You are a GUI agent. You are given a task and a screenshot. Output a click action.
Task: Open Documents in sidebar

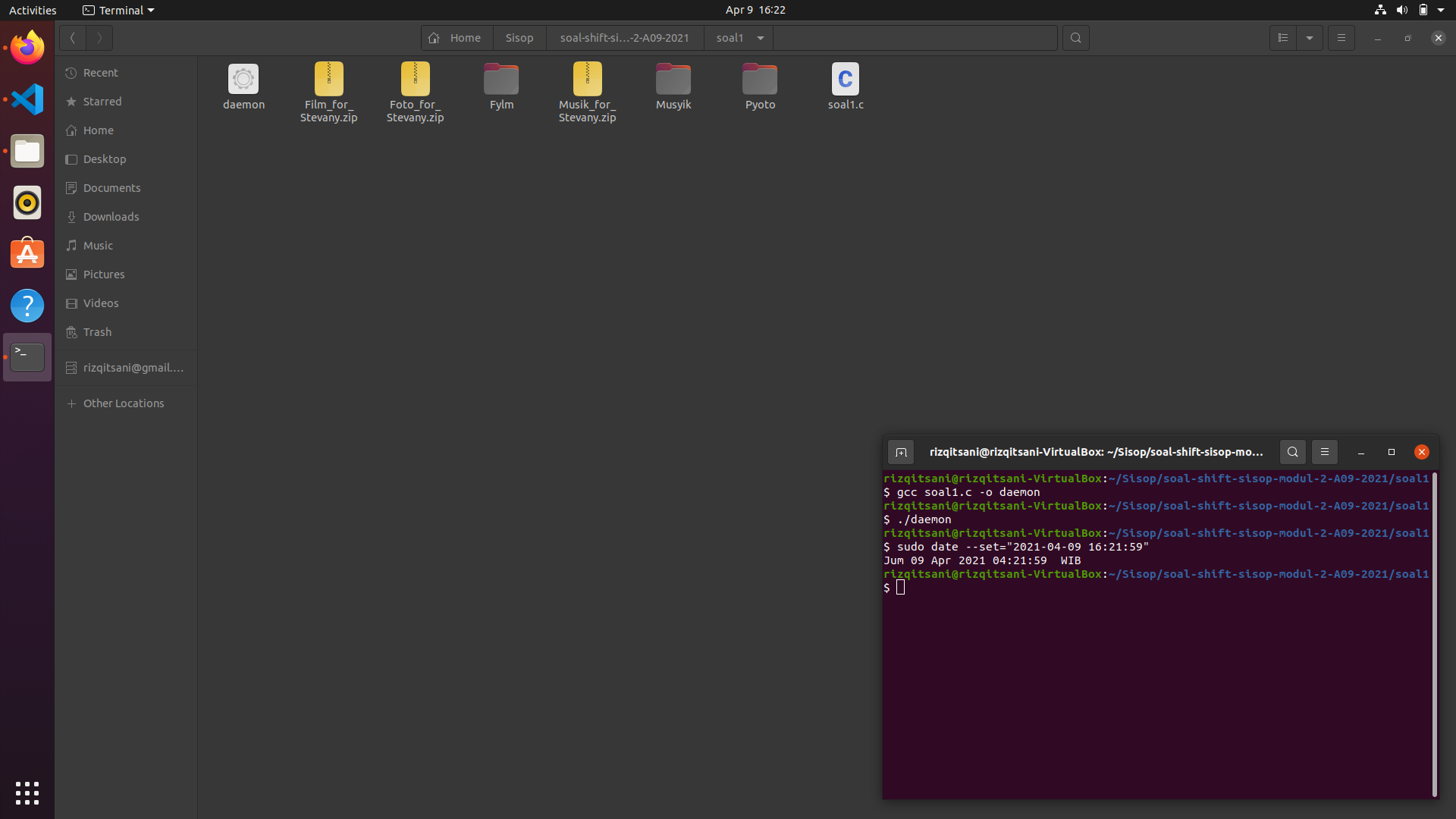click(126, 188)
